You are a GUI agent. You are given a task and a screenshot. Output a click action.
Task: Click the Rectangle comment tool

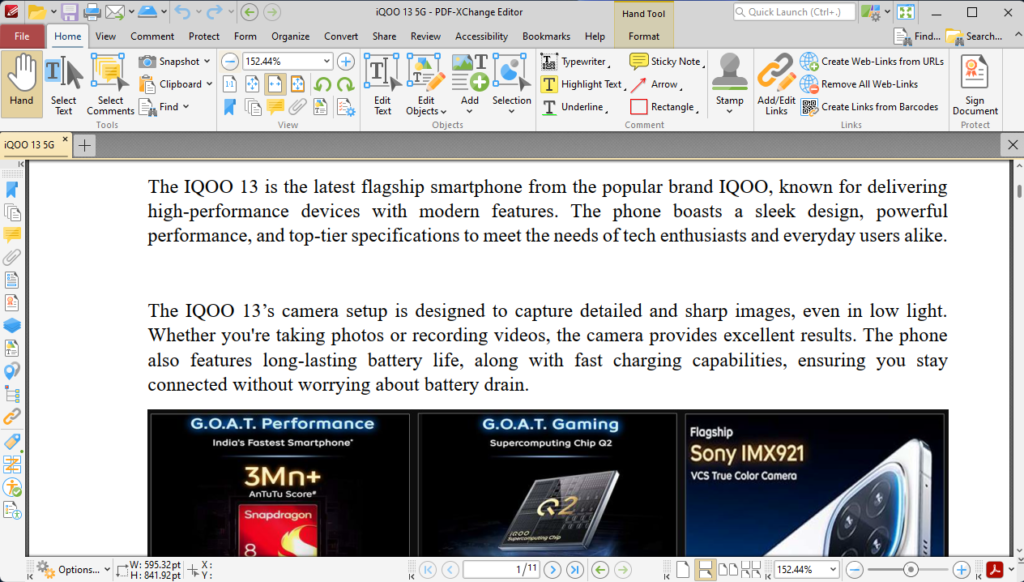(x=664, y=107)
